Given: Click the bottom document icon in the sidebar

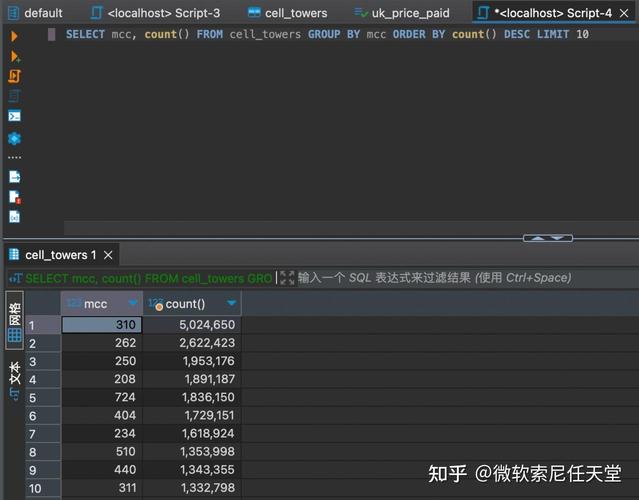Looking at the screenshot, I should click(15, 216).
